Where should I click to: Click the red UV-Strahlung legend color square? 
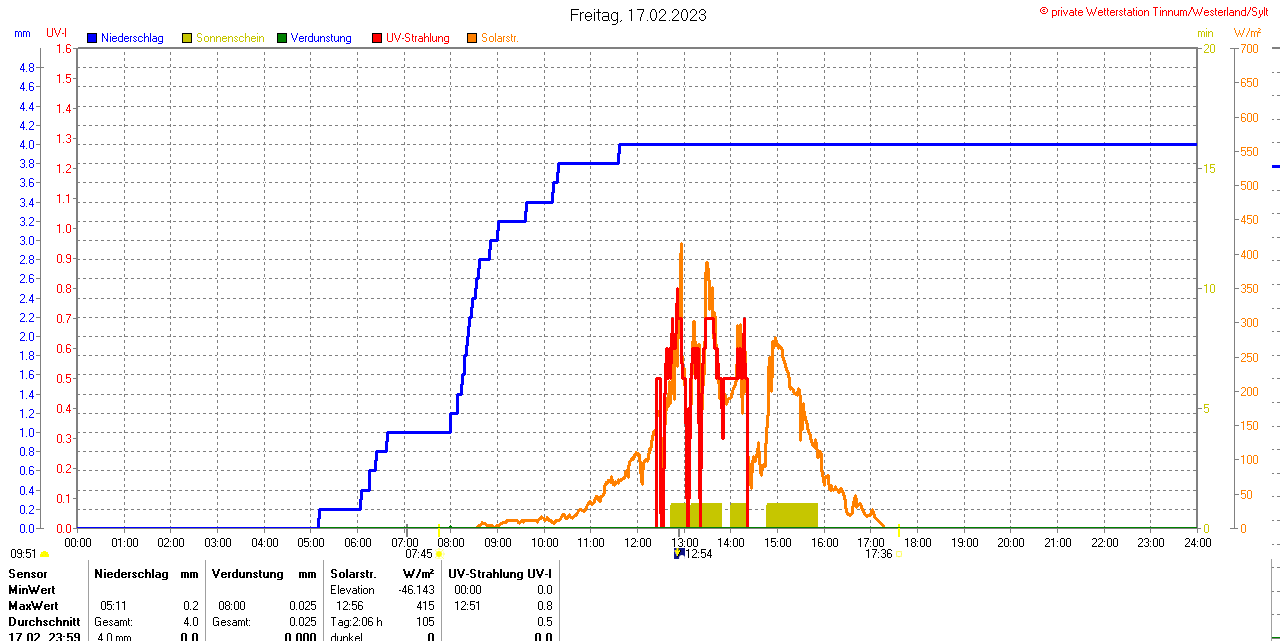pyautogui.click(x=377, y=38)
